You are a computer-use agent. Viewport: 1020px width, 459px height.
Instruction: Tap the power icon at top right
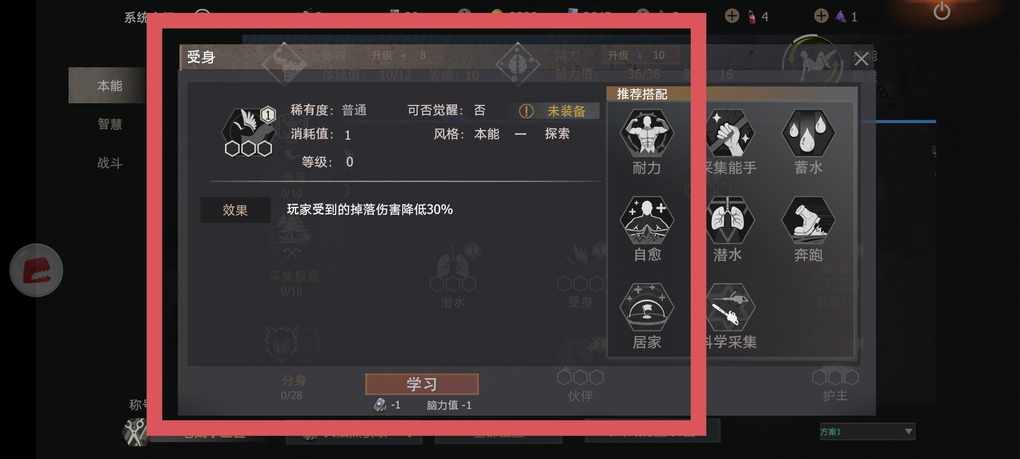coord(942,11)
